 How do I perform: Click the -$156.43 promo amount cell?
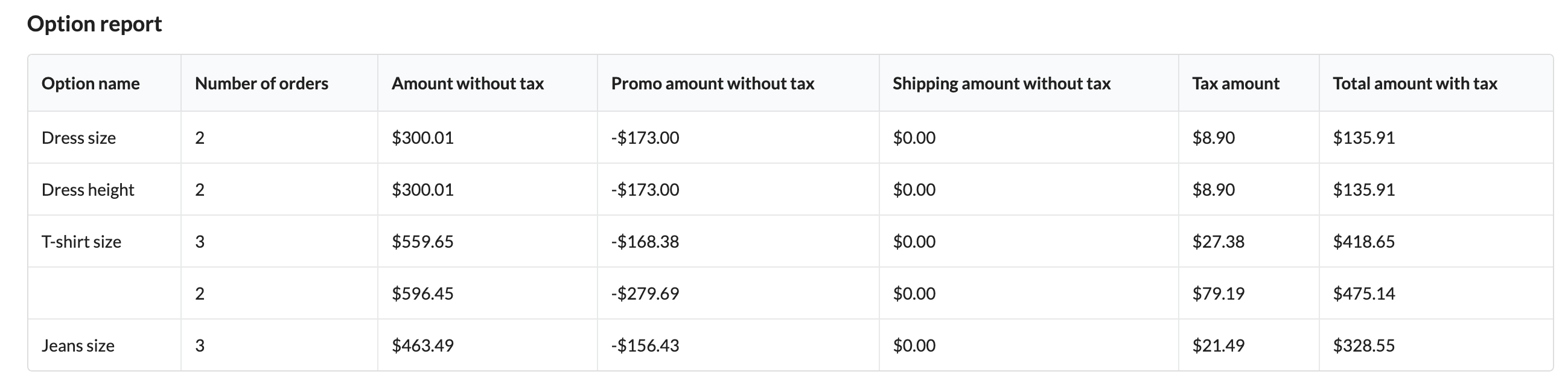[645, 346]
